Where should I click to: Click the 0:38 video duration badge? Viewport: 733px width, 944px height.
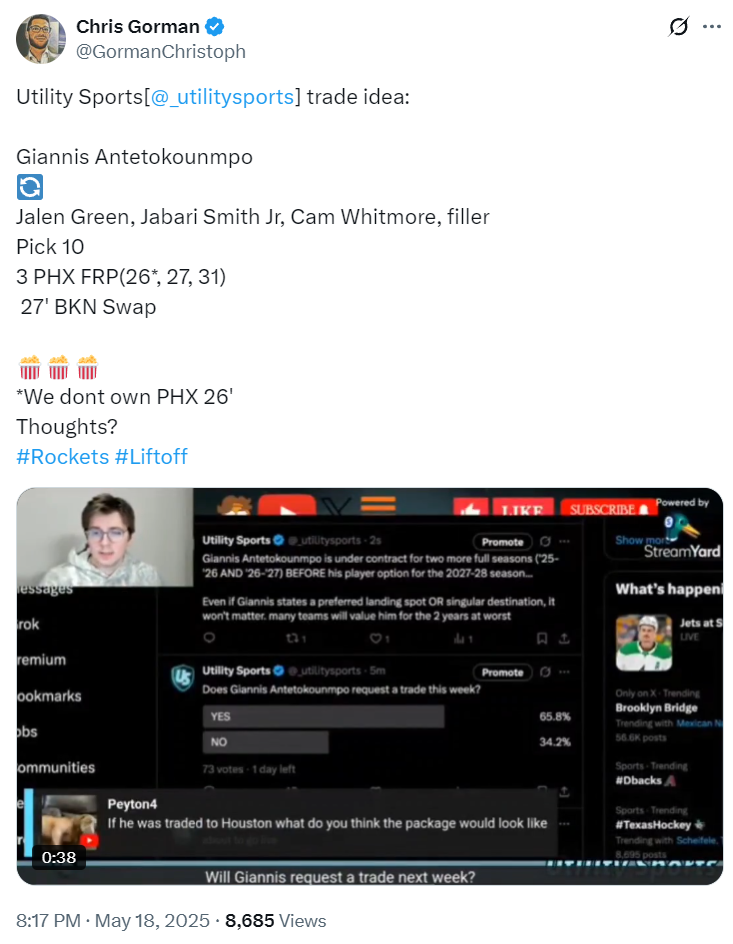pyautogui.click(x=59, y=857)
